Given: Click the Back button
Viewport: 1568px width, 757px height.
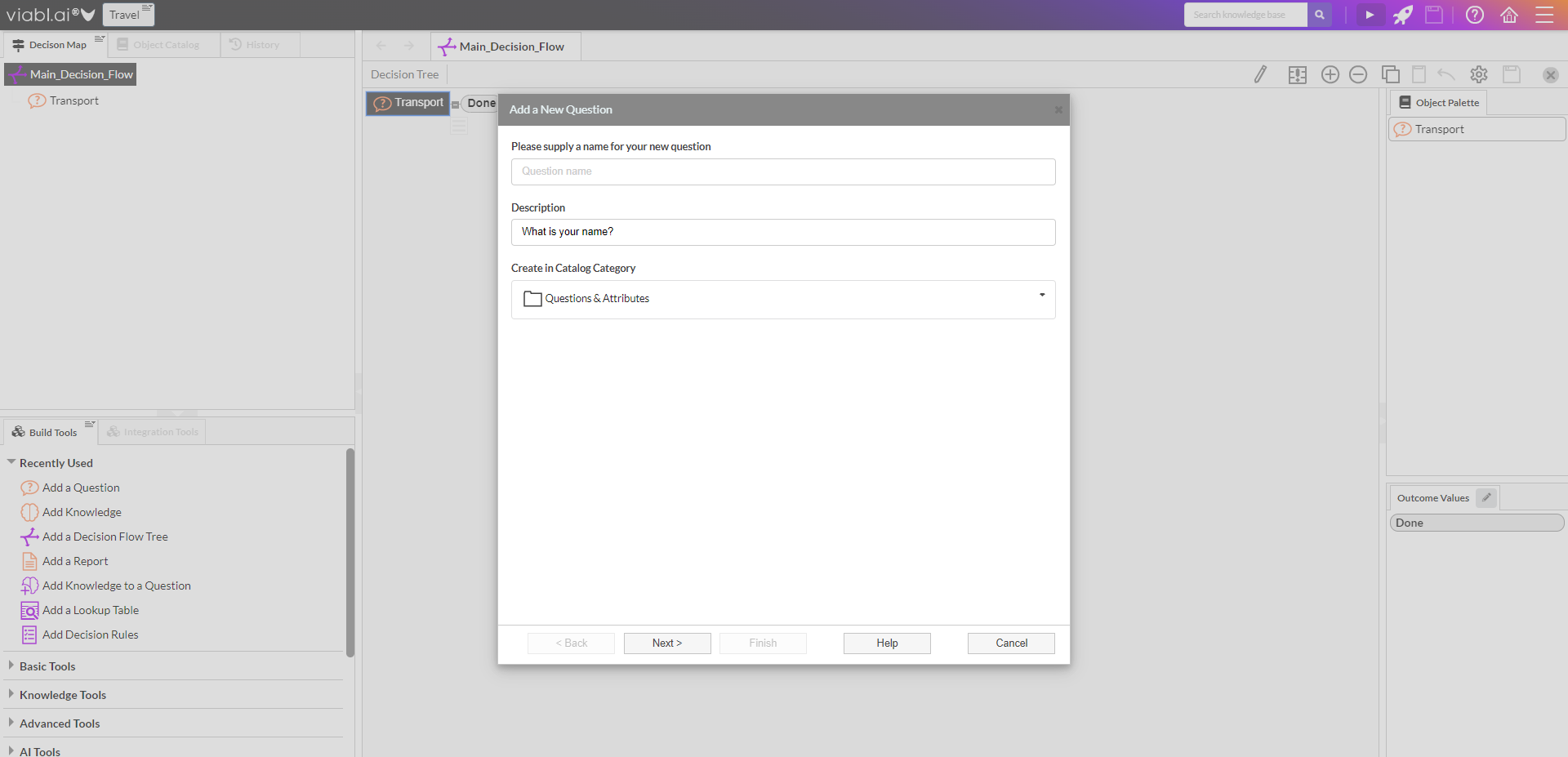Looking at the screenshot, I should [571, 643].
